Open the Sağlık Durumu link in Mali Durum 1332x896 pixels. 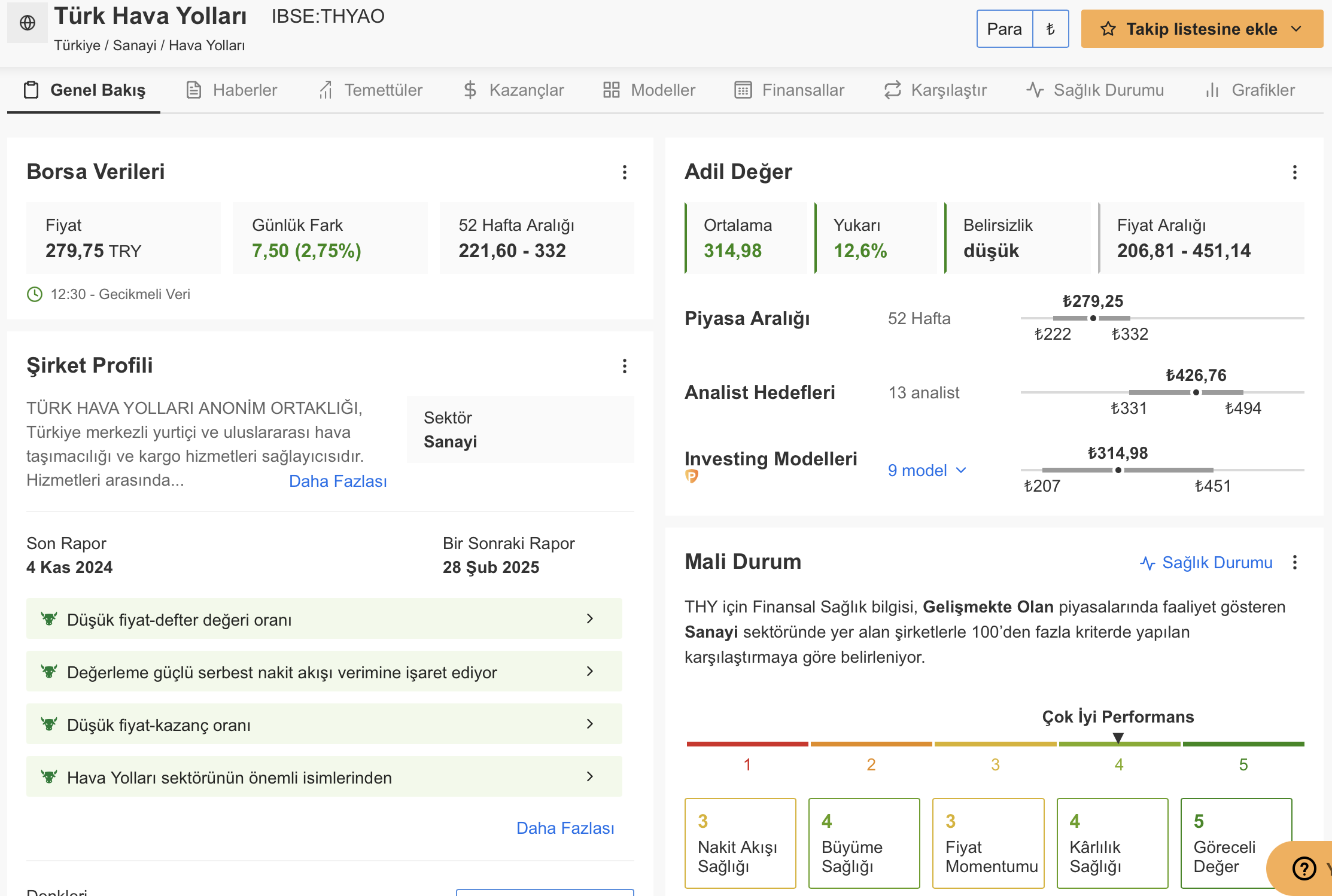tap(1206, 563)
